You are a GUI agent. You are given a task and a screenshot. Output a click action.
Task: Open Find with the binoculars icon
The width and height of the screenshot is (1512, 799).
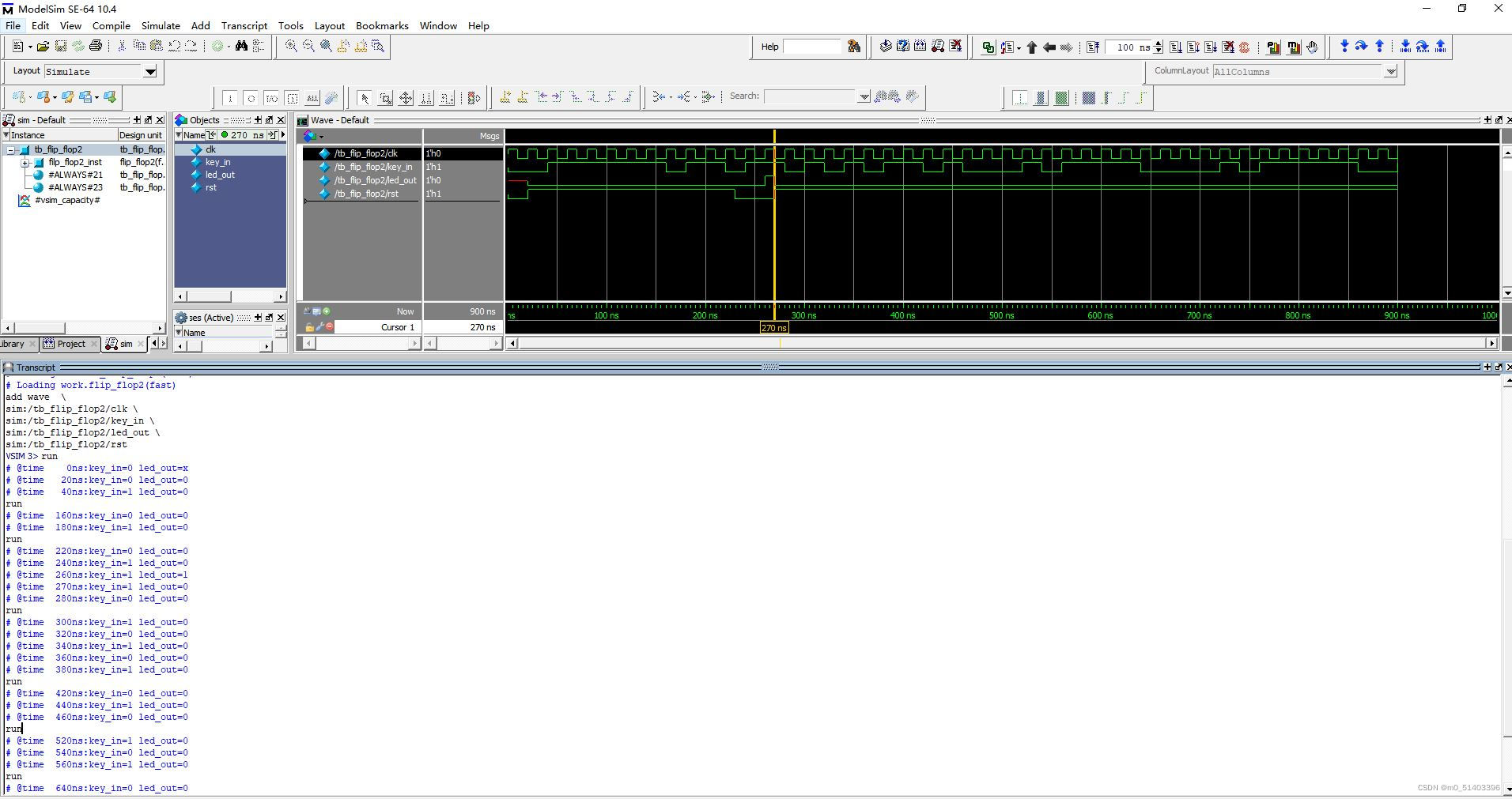coord(241,47)
